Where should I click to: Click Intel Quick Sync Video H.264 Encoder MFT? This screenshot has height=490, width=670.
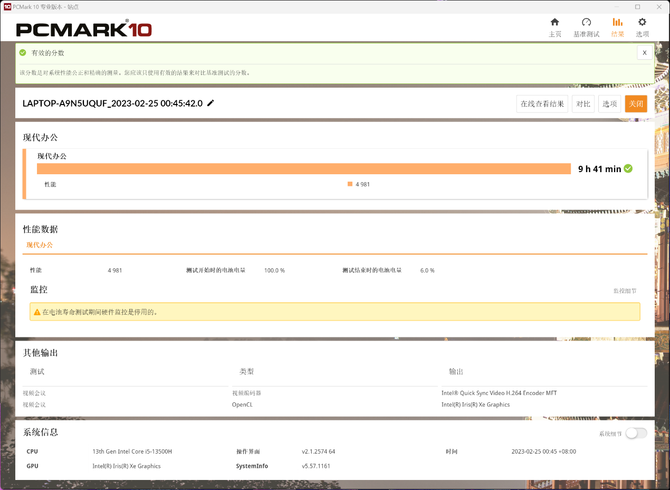499,393
